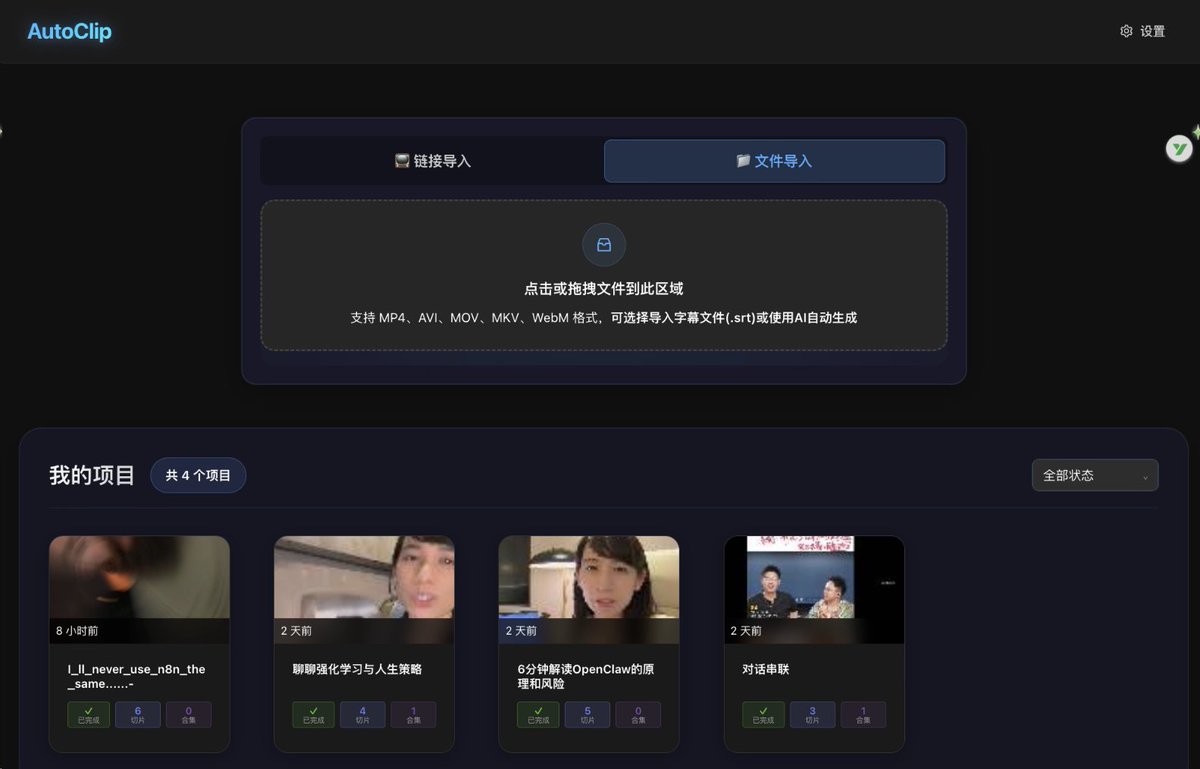Open the 设置 settings menu
The width and height of the screenshot is (1200, 769).
point(1144,31)
